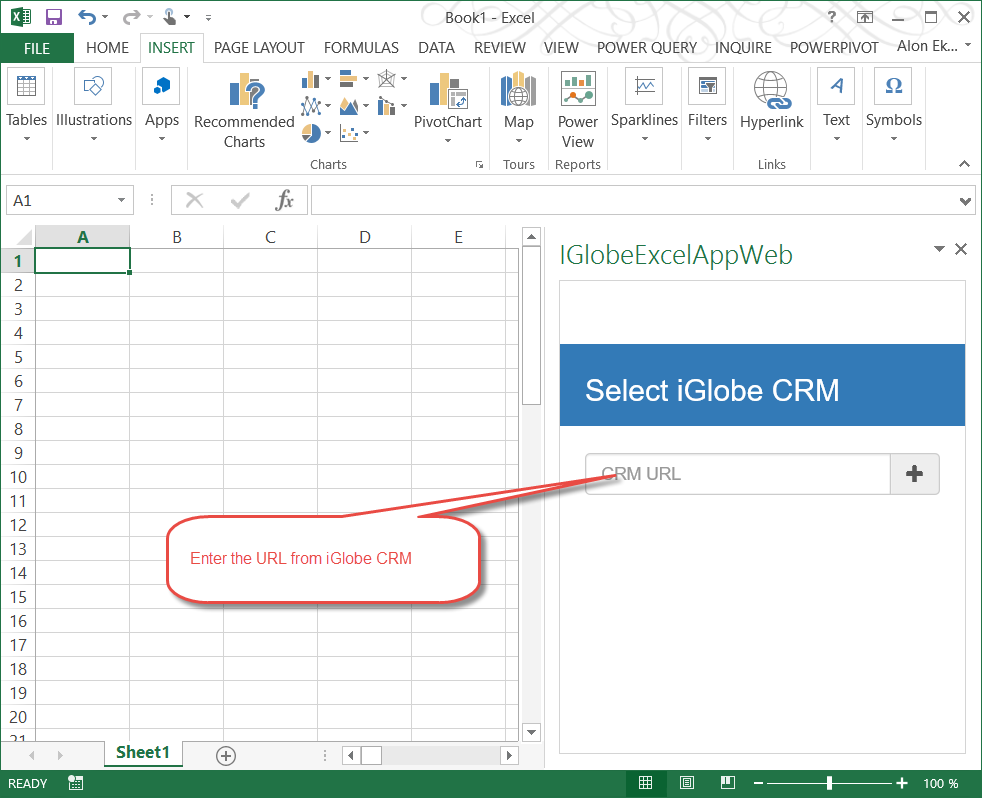Toggle Touch/Mouse mode icon
The image size is (982, 798).
pyautogui.click(x=169, y=17)
